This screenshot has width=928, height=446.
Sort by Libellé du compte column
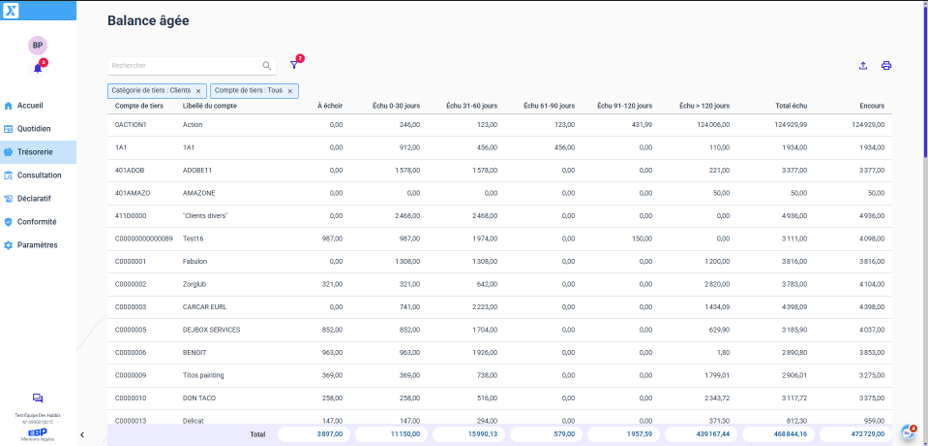pos(210,106)
